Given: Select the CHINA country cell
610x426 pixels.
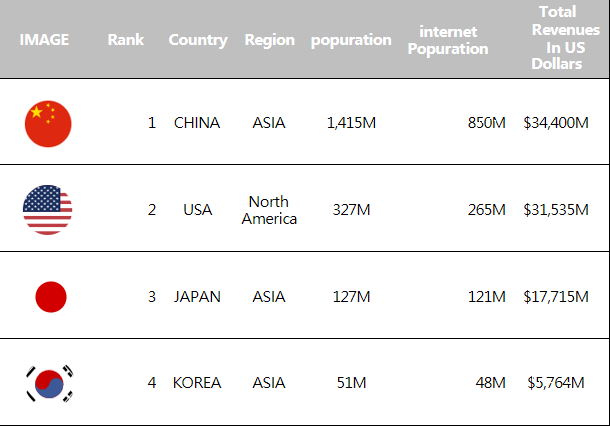Looking at the screenshot, I should [x=197, y=123].
